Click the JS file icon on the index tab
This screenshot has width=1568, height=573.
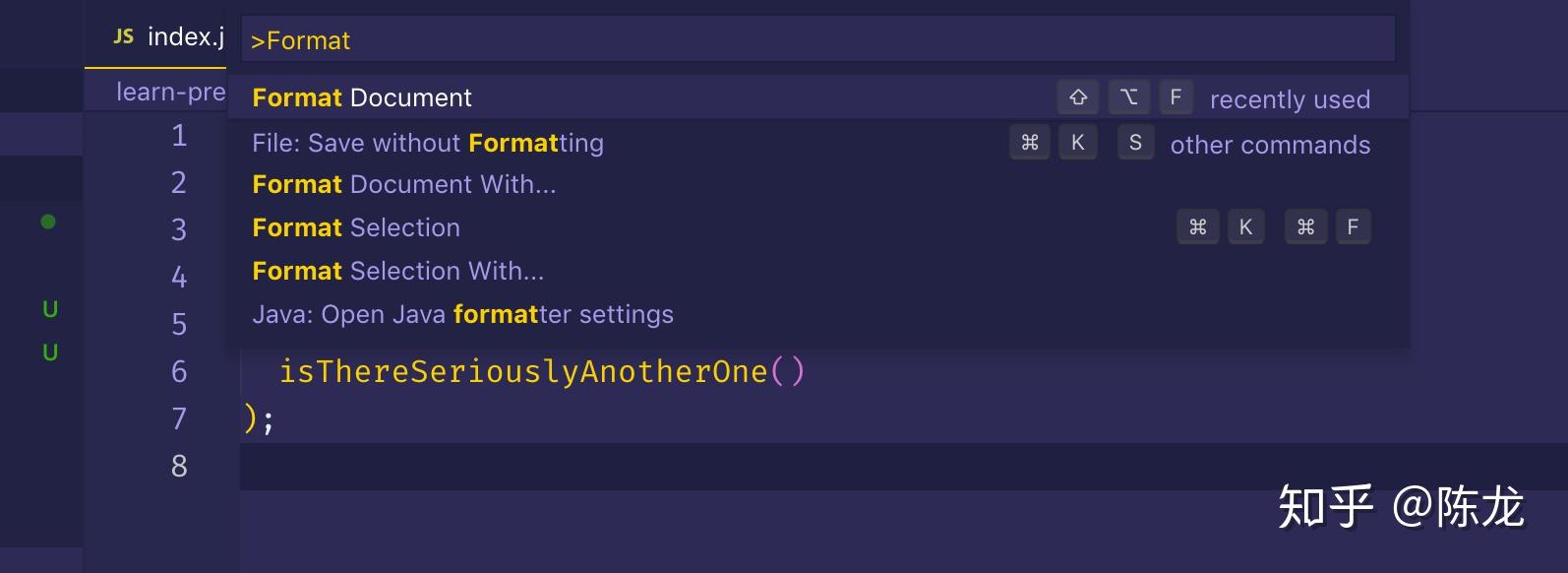[x=123, y=36]
